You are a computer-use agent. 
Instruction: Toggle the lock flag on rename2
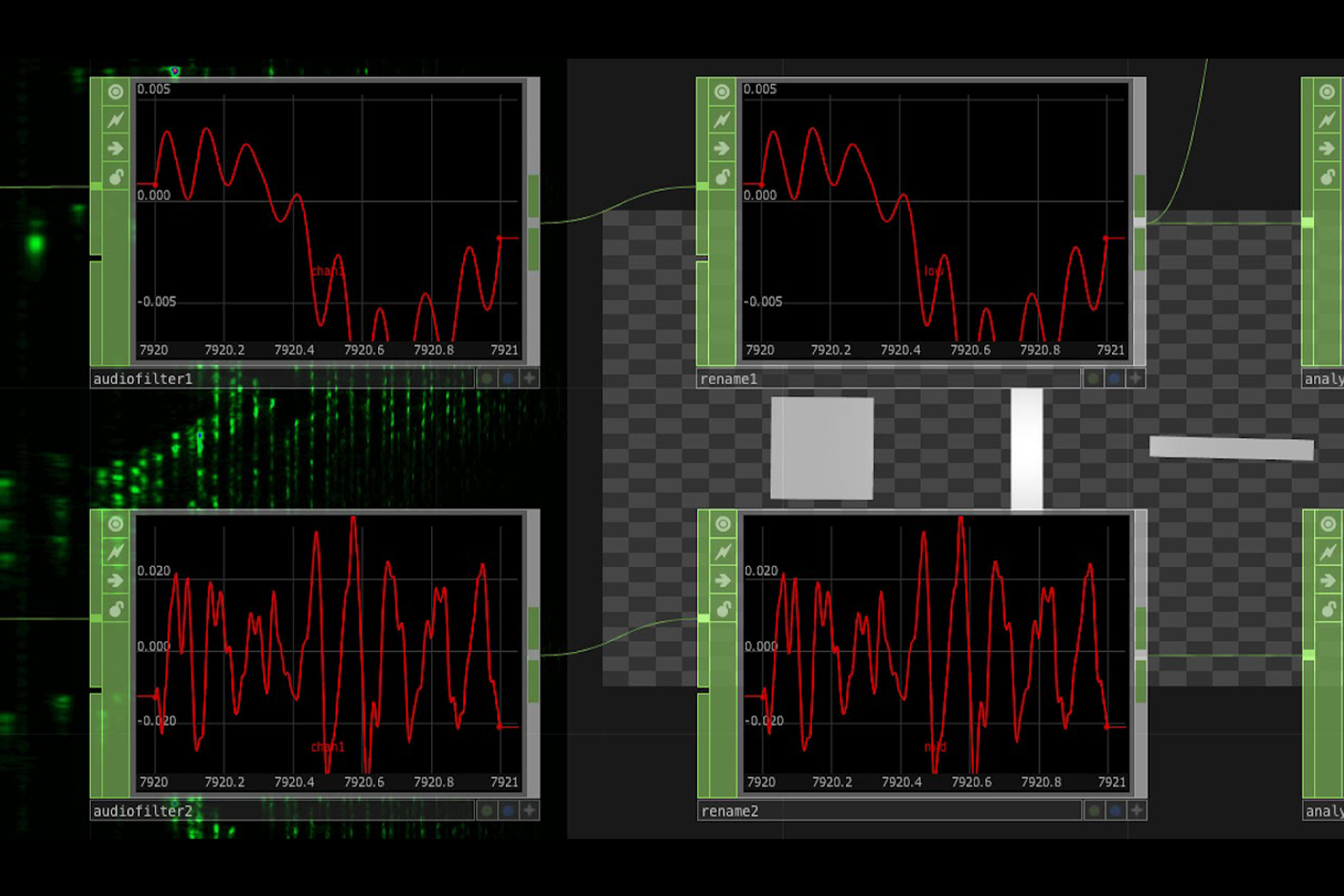pos(723,609)
